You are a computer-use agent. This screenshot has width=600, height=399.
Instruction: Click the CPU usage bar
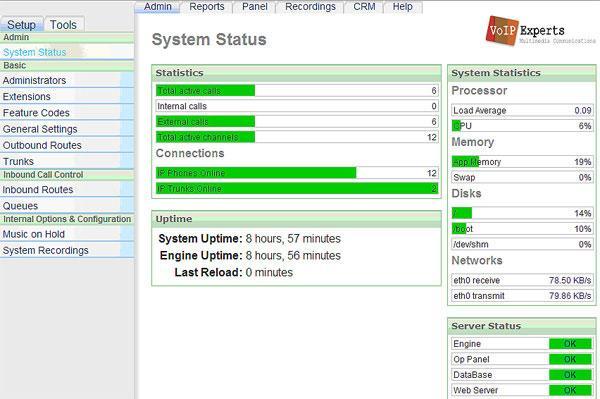(x=522, y=126)
